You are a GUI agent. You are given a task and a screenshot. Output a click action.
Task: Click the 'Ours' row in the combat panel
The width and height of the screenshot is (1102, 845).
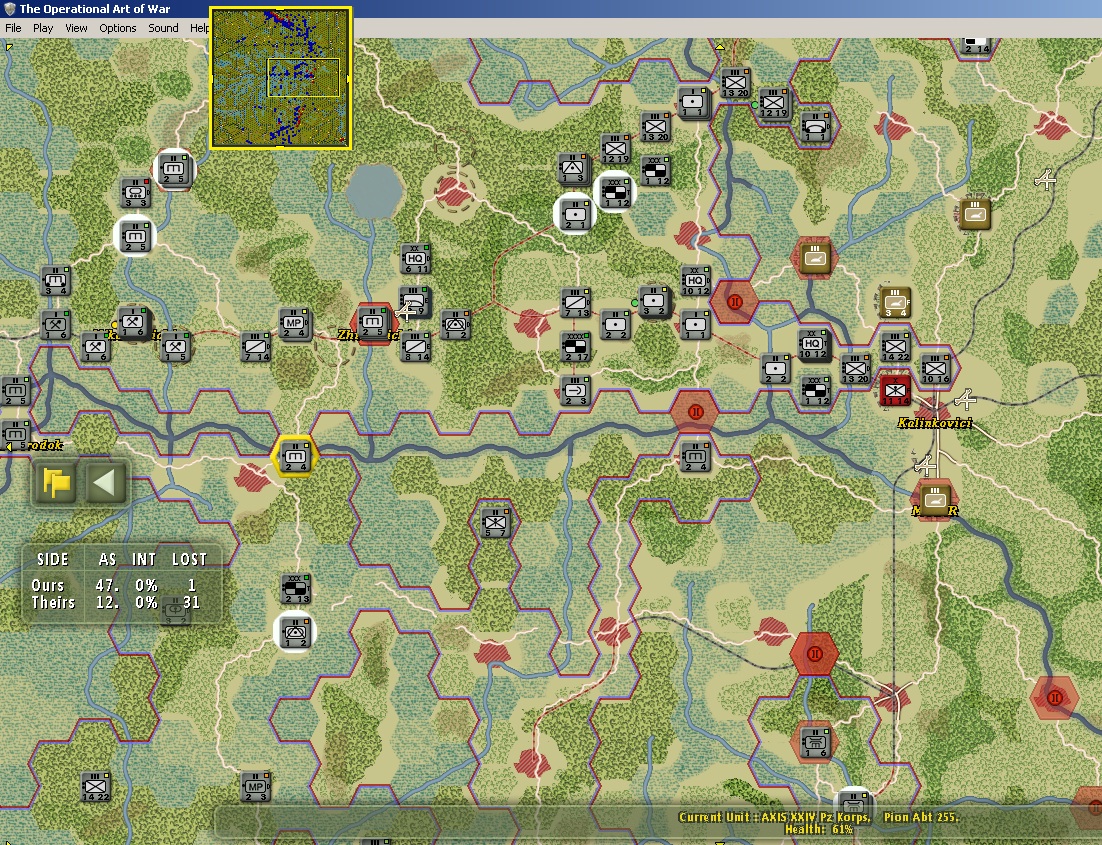pyautogui.click(x=116, y=585)
